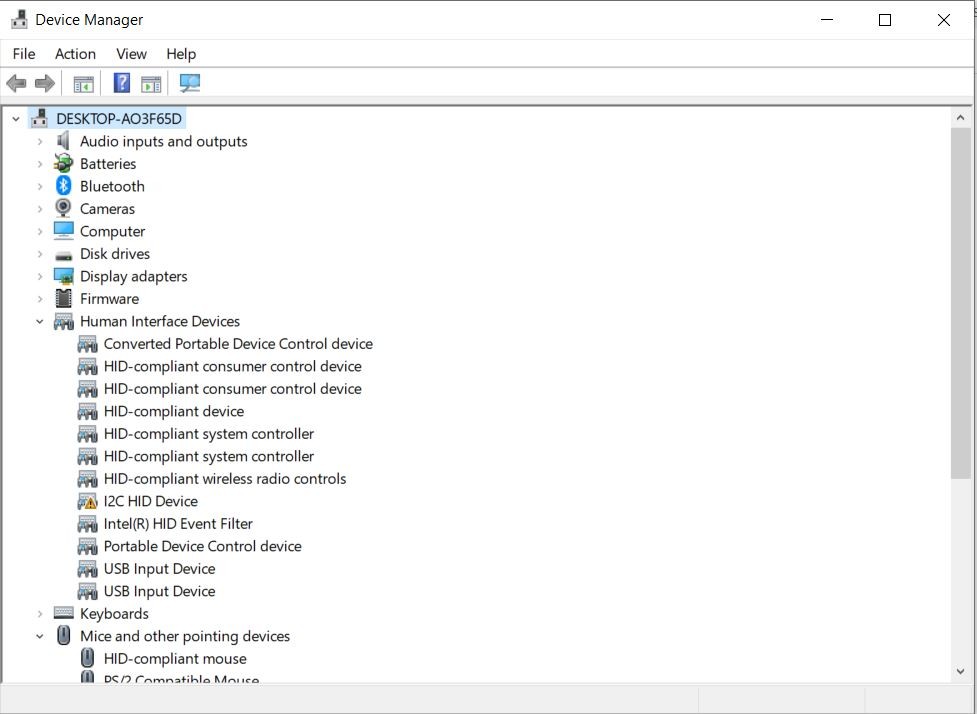Click the Human Interface Devices category icon
The height and width of the screenshot is (714, 977).
point(64,321)
